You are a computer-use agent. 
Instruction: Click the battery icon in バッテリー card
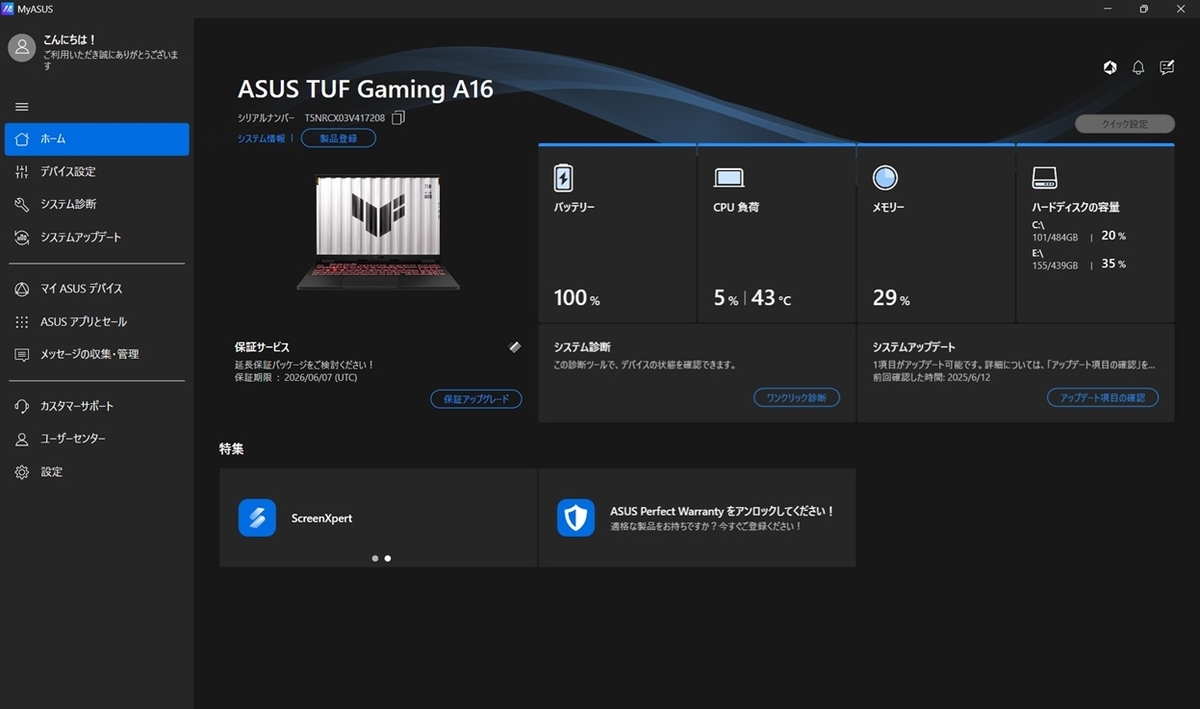pos(563,179)
